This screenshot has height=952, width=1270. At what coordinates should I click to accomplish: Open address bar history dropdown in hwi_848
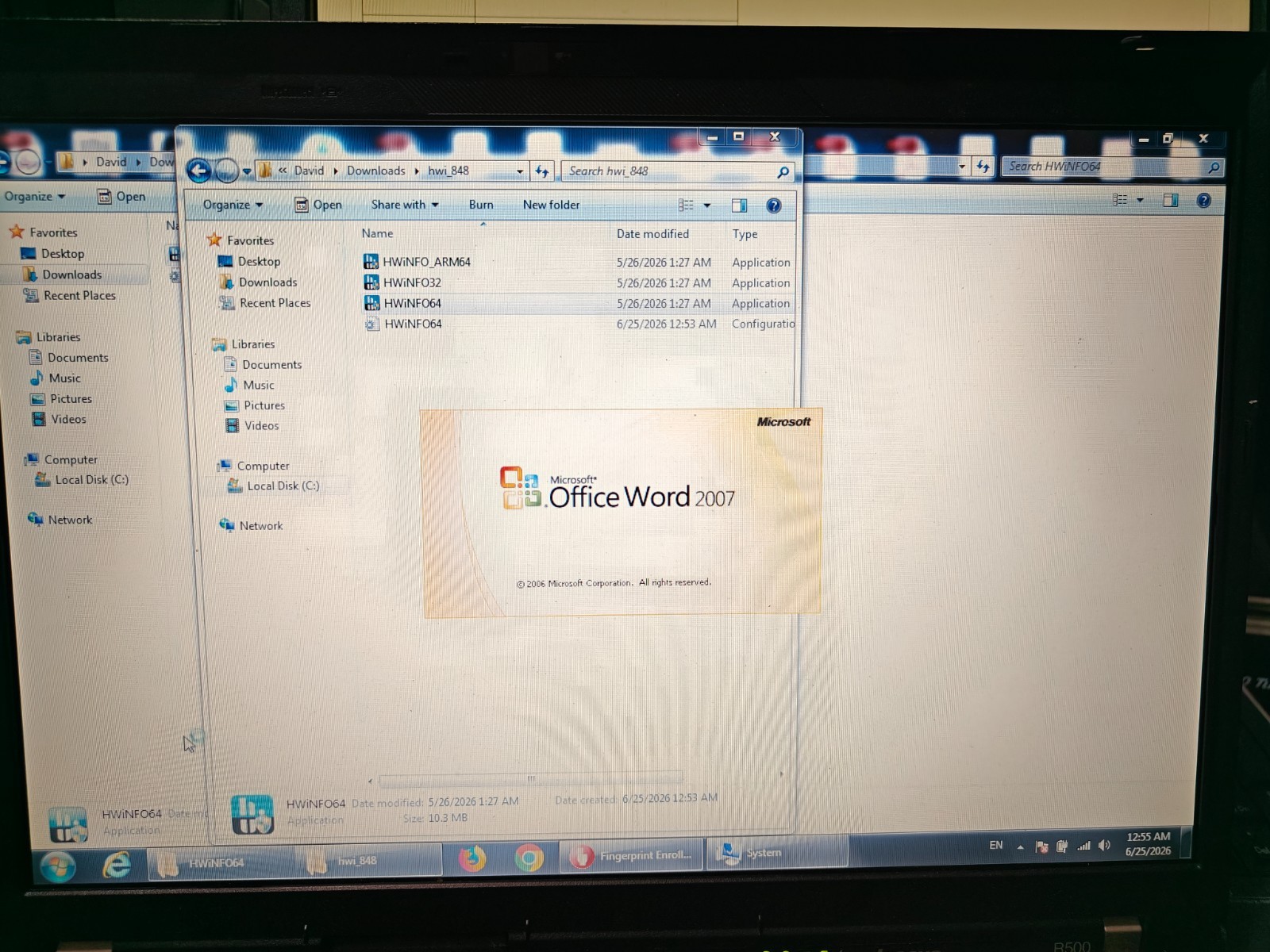coord(520,171)
